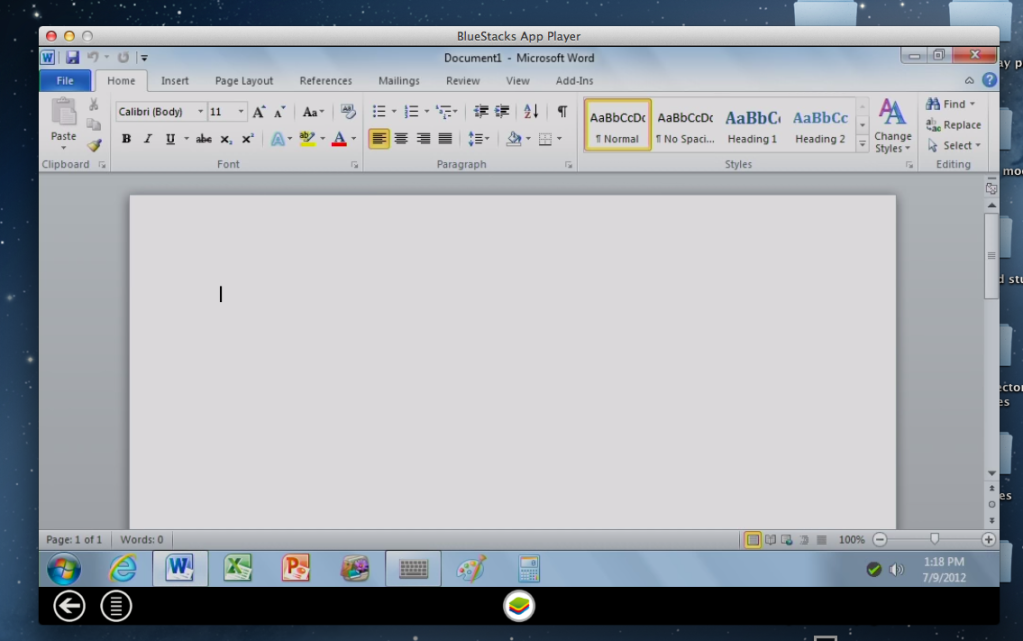Screen dimensions: 1023x641
Task: Apply superscript formatting
Action: tap(247, 139)
